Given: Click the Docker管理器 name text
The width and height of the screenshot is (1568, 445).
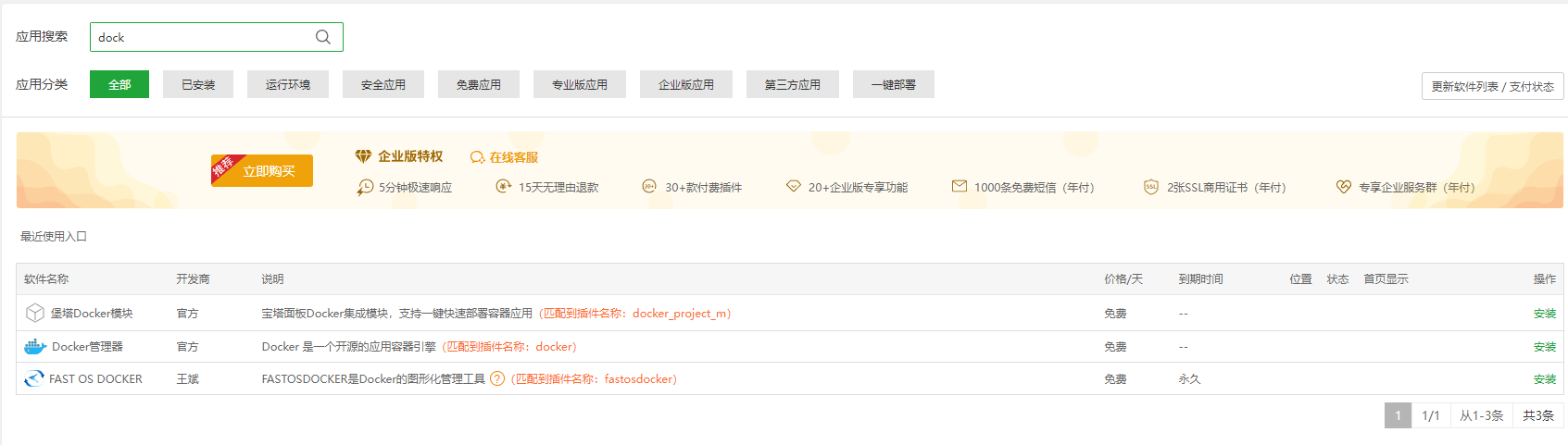Looking at the screenshot, I should coord(87,347).
